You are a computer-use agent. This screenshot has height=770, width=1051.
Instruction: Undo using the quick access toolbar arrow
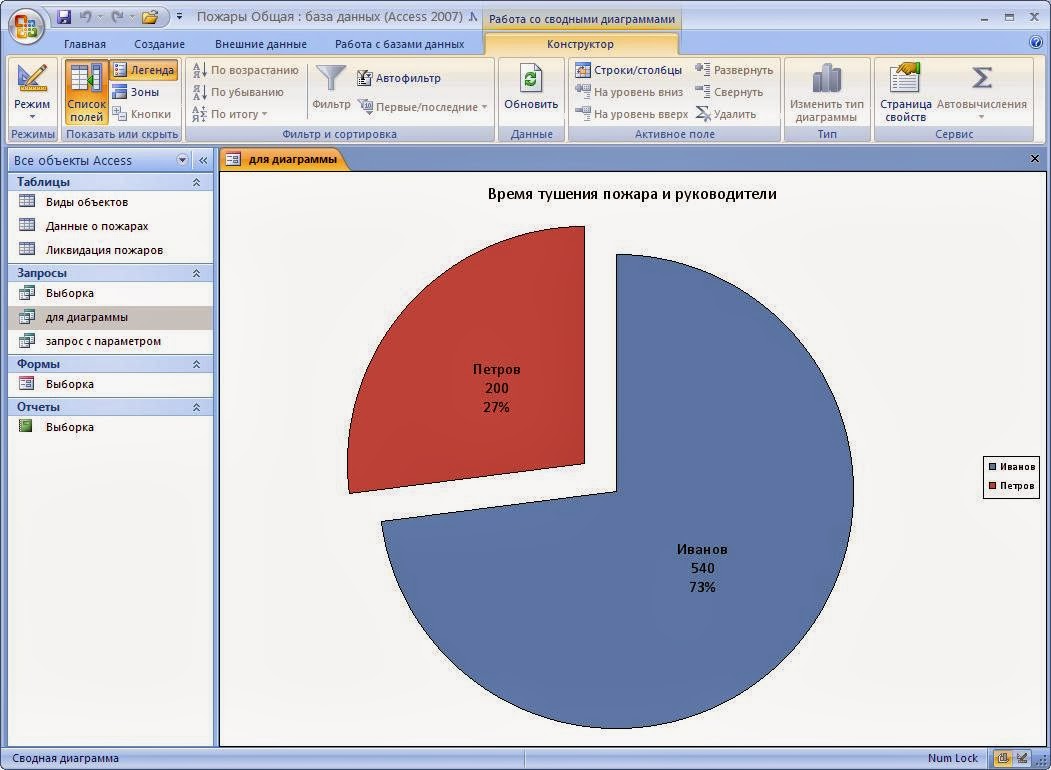point(85,17)
